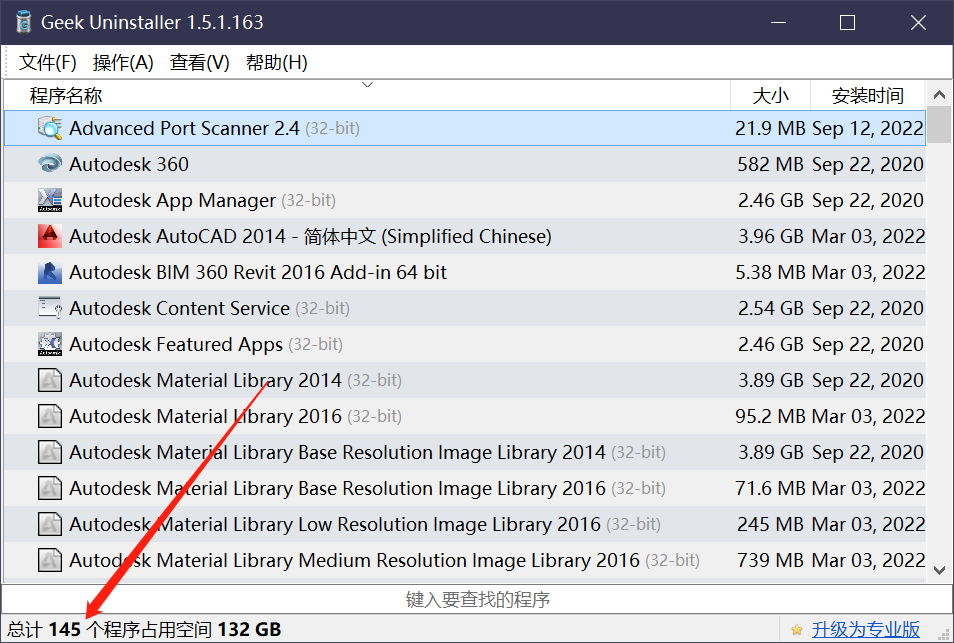
Task: Click the 582 MB size value
Action: (x=770, y=164)
